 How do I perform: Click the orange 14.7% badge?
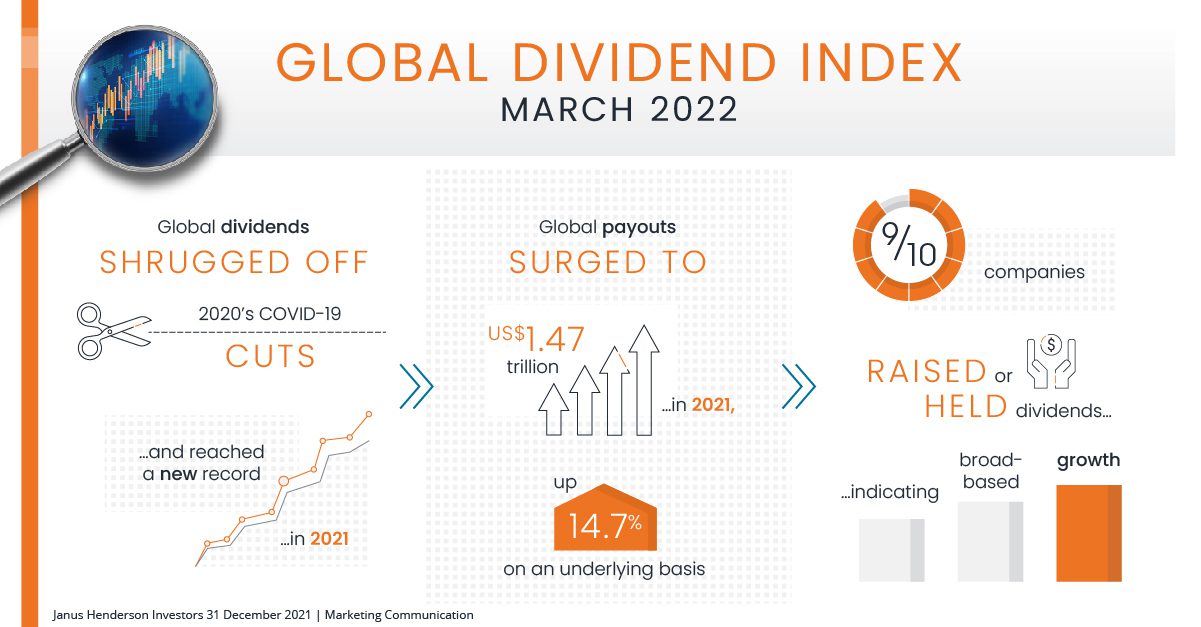[606, 521]
